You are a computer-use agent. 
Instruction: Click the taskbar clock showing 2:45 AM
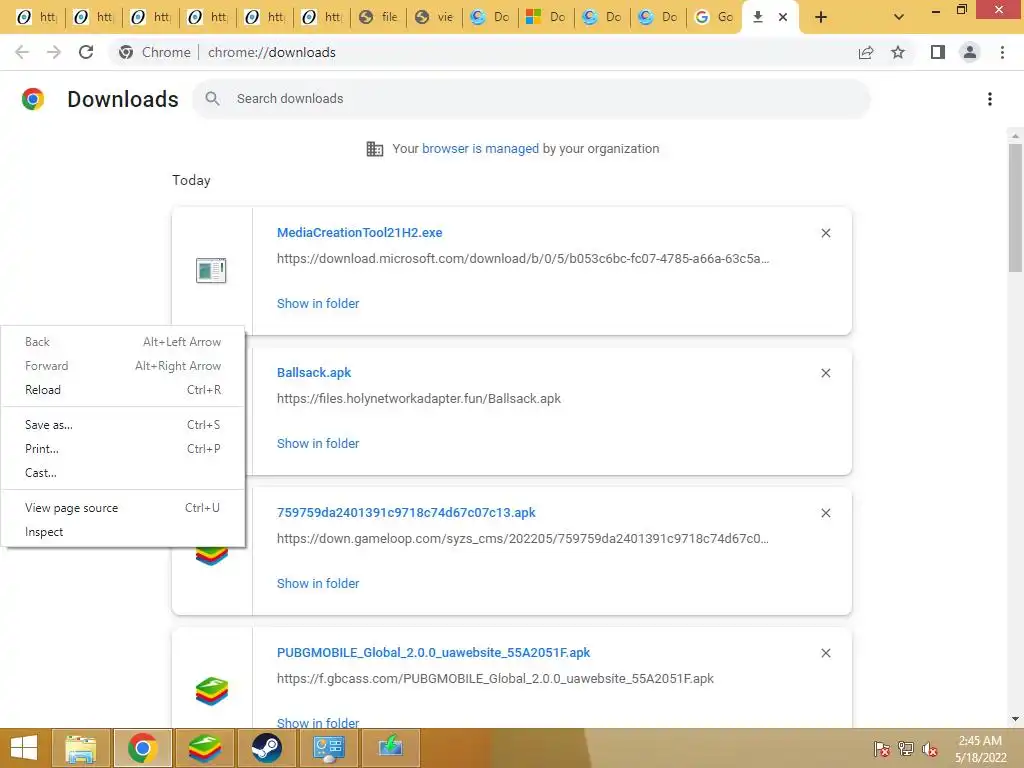[980, 749]
